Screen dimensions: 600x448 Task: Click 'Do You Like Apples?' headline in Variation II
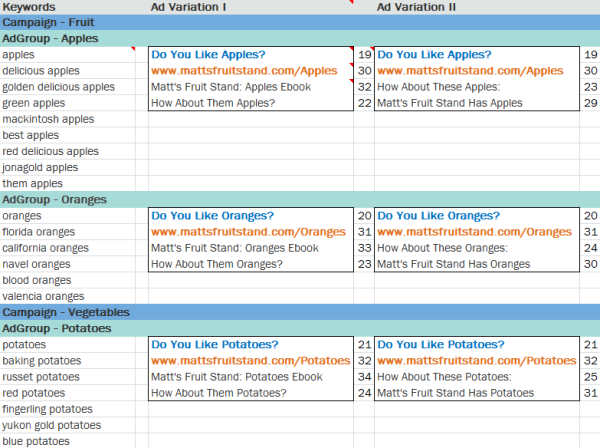tap(435, 55)
